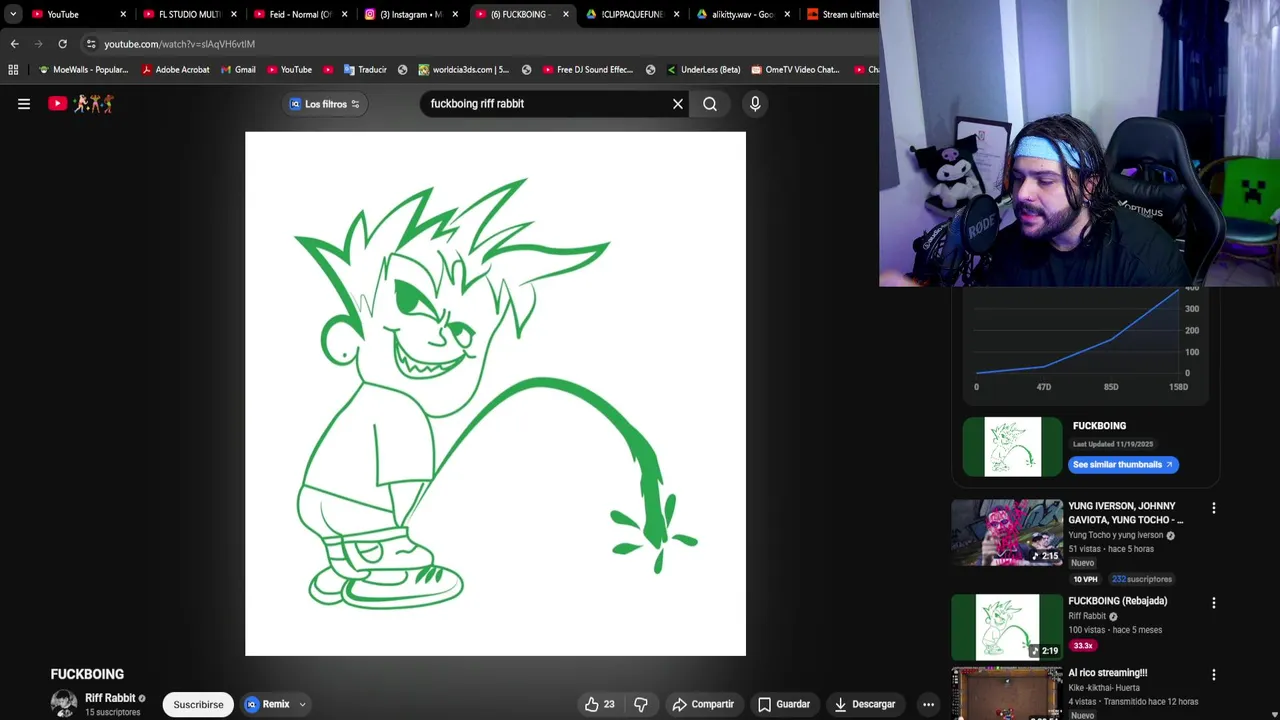Open the tab search dropdown arrow
Screen dimensions: 1280x720
pyautogui.click(x=13, y=14)
